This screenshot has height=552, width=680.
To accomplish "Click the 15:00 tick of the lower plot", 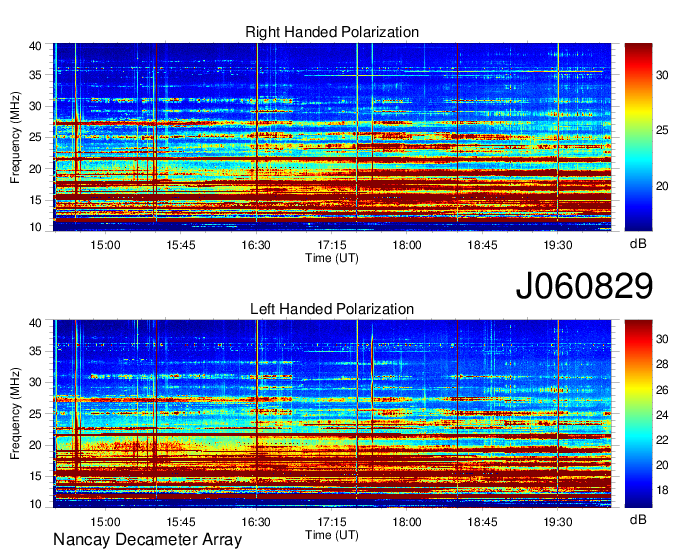I will 105,522.
